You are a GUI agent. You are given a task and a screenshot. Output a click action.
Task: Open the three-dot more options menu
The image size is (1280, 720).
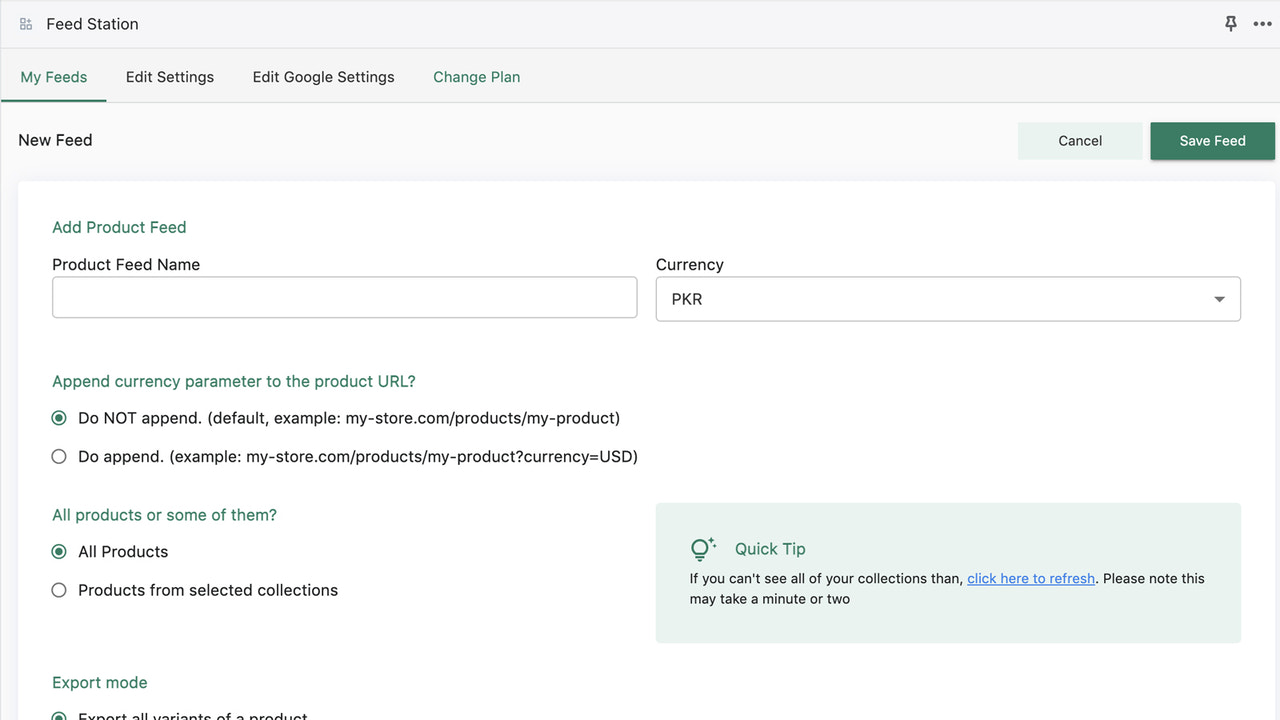coord(1262,24)
